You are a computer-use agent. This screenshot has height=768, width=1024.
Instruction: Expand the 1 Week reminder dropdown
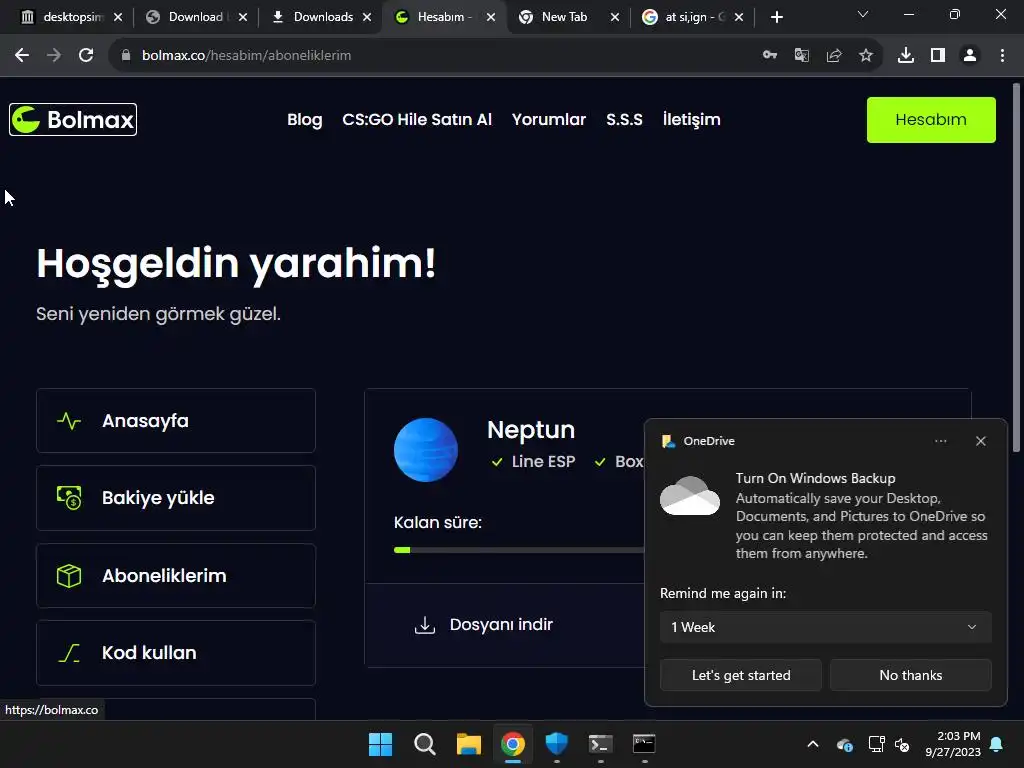(825, 627)
